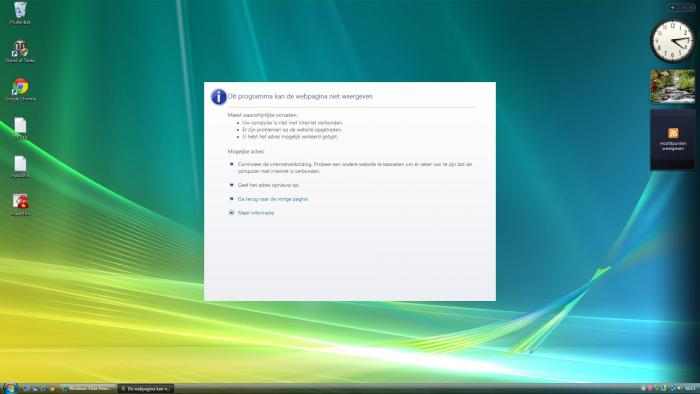
Task: Click the Internet Explorer quick launch icon
Action: click(x=44, y=389)
